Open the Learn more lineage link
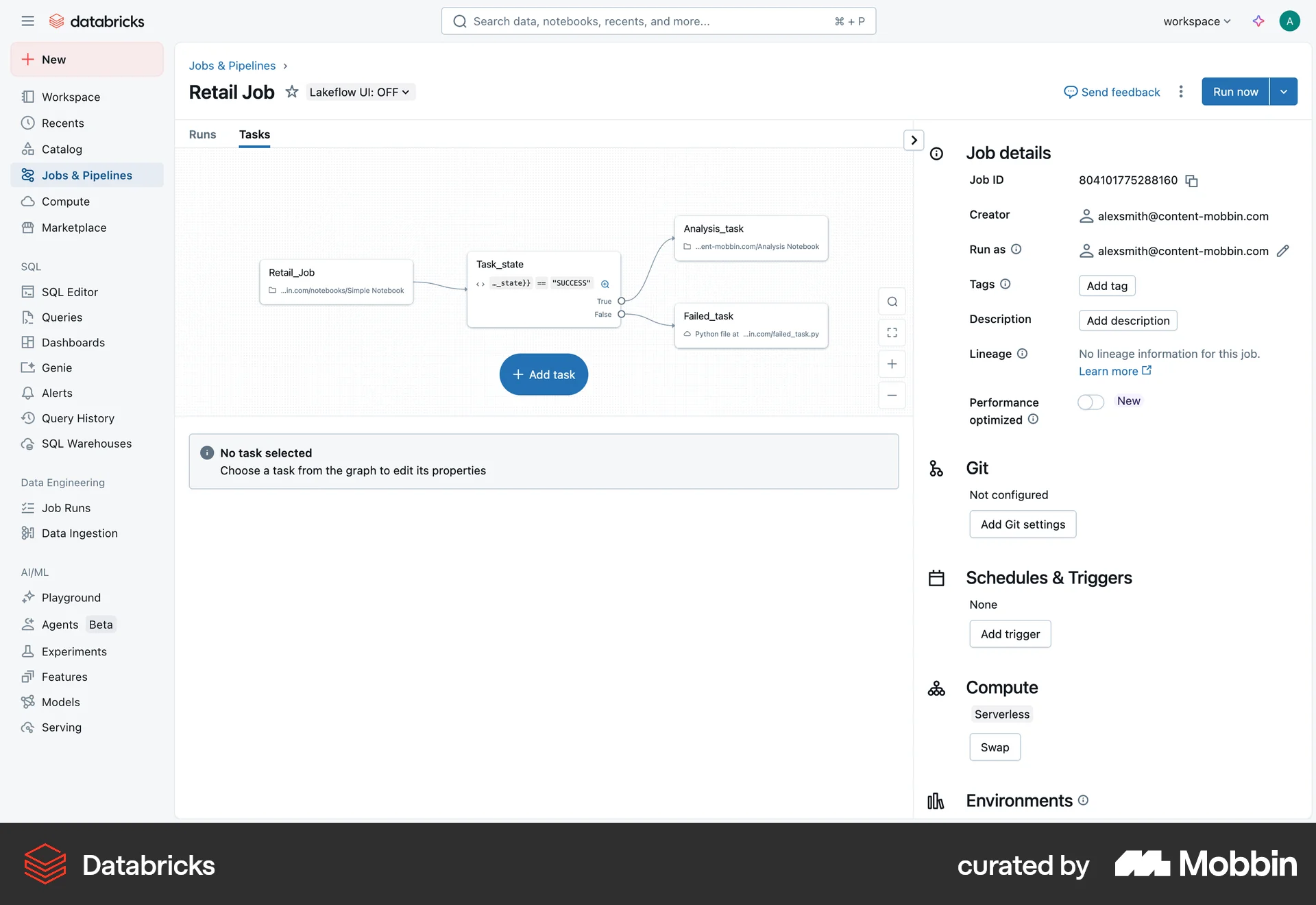The width and height of the screenshot is (1316, 905). pyautogui.click(x=1110, y=371)
